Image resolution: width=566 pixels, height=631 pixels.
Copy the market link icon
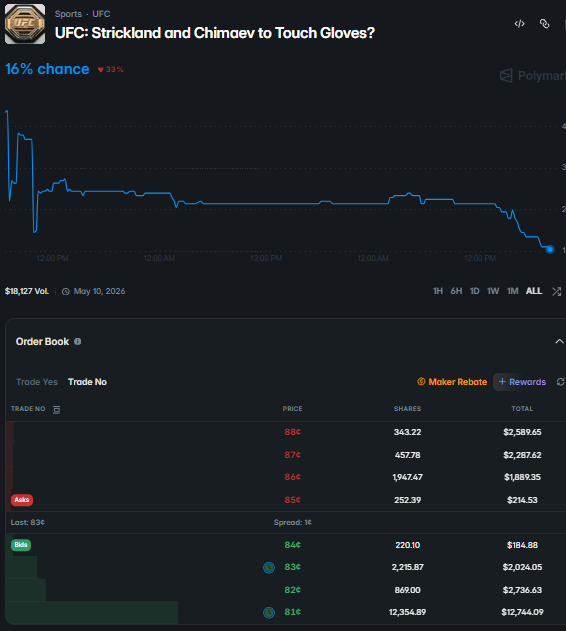point(544,24)
